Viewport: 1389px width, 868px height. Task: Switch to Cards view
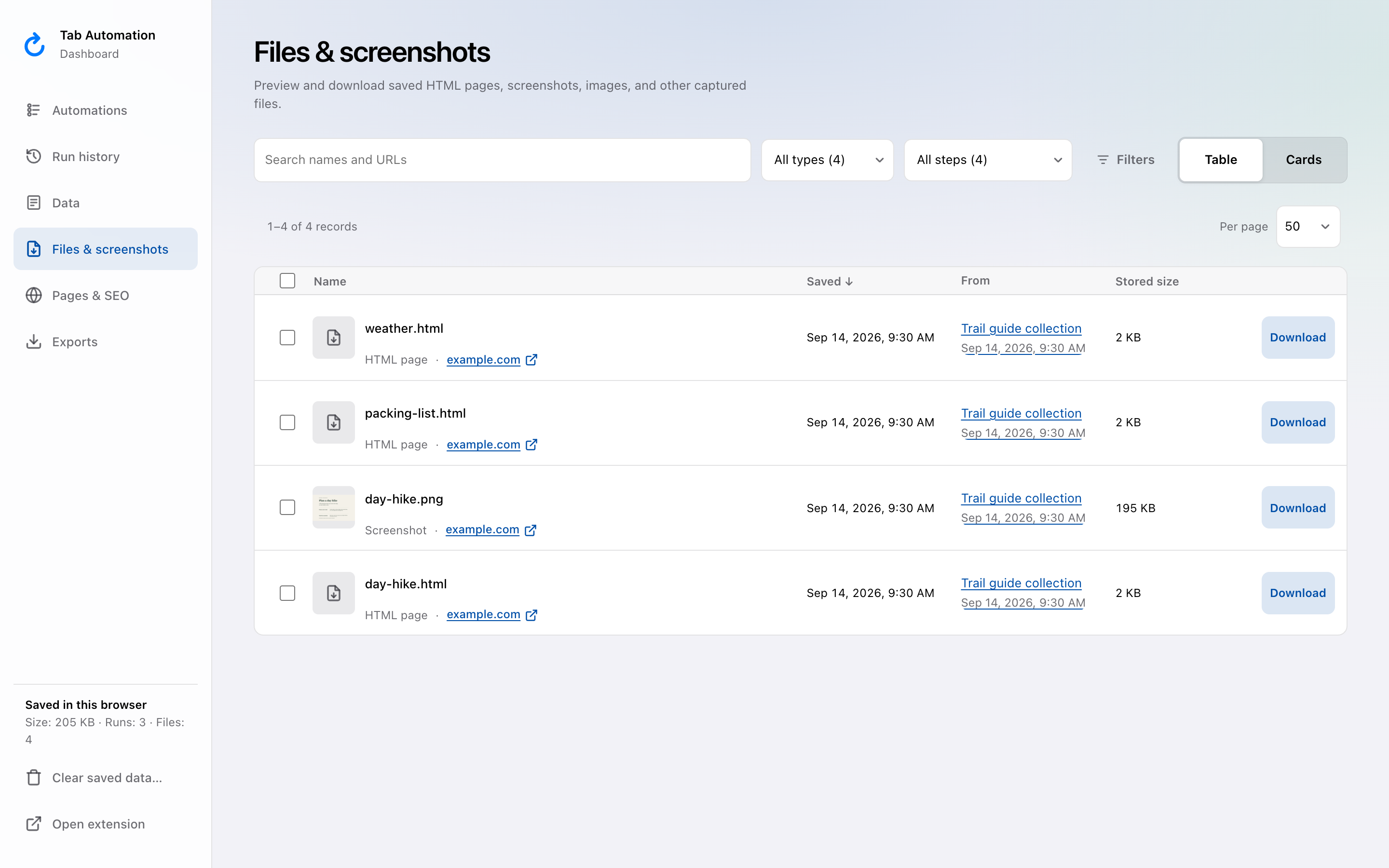point(1304,160)
